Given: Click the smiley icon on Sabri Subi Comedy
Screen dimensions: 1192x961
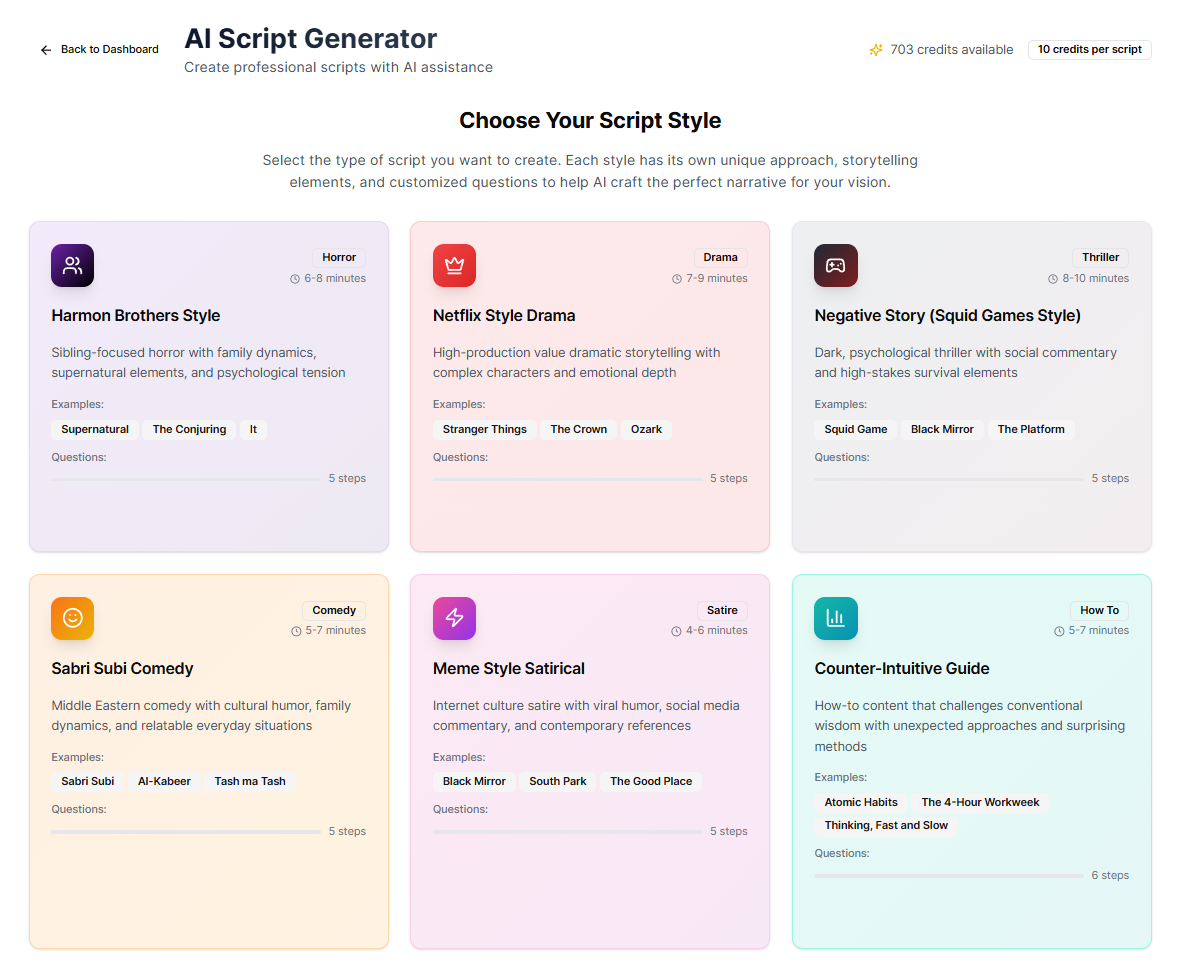Looking at the screenshot, I should tap(72, 618).
